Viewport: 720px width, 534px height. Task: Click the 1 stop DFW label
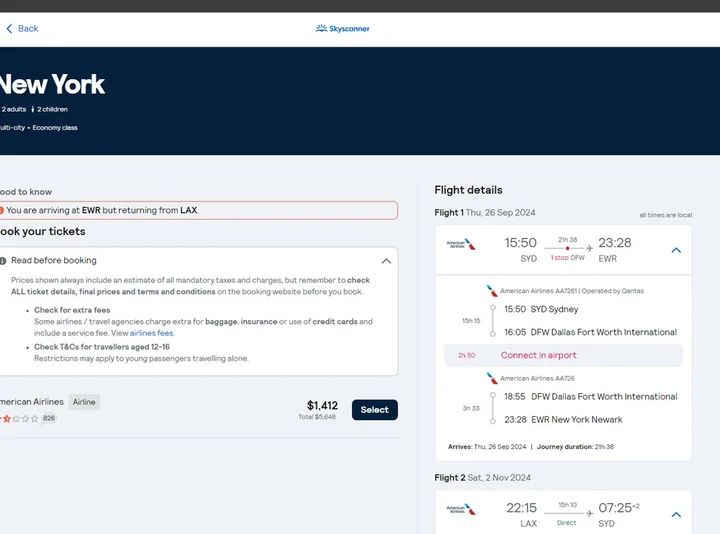pos(568,258)
